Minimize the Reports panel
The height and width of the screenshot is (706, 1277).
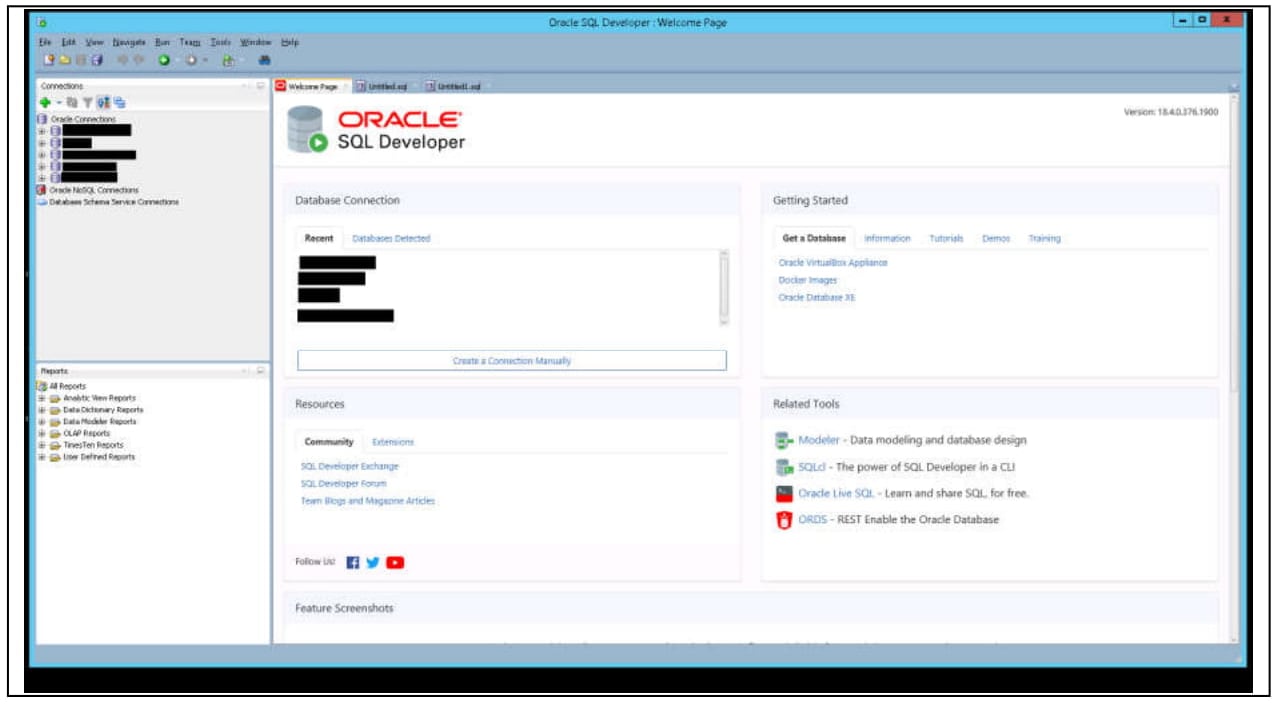coord(260,370)
